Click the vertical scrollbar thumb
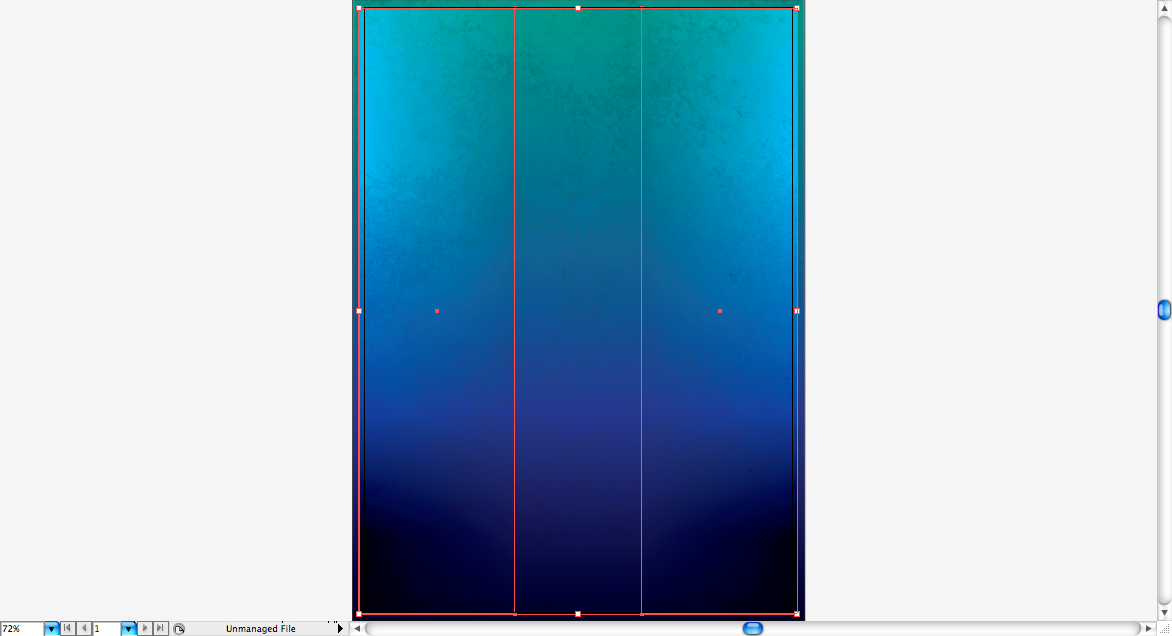 [x=1164, y=310]
